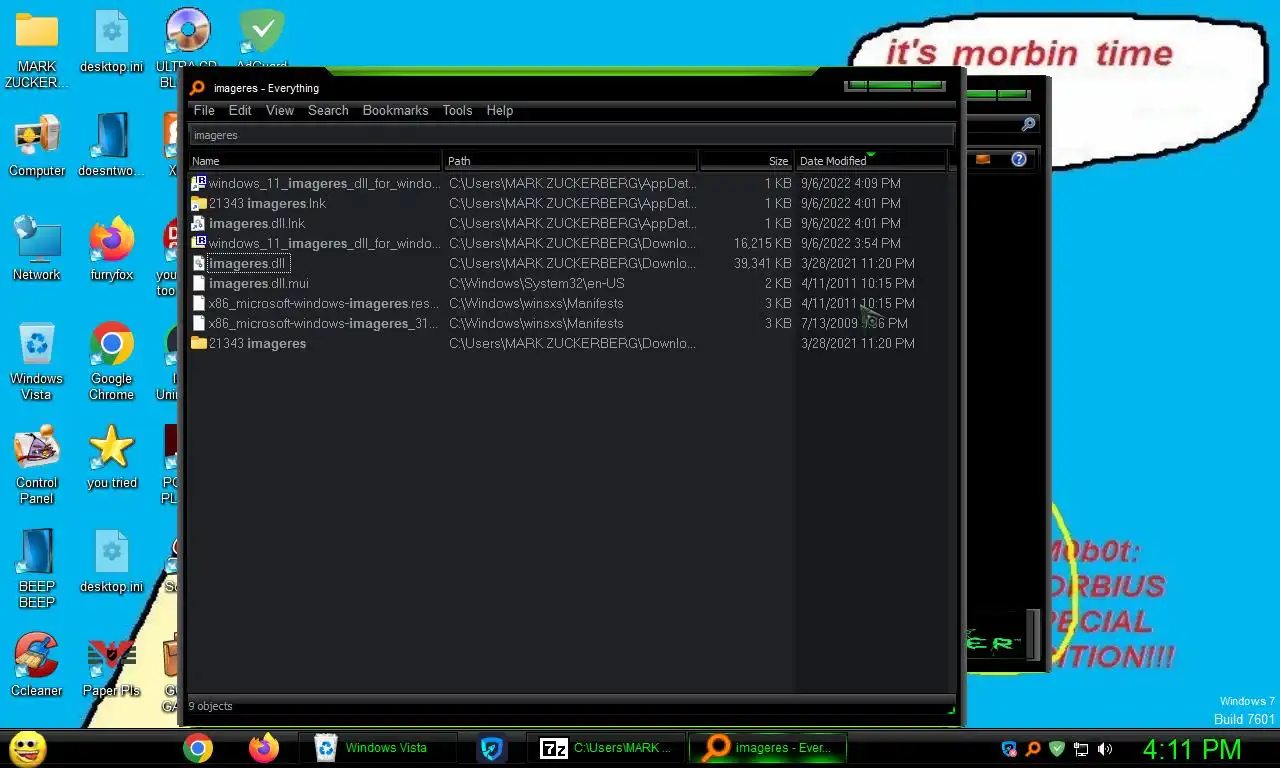Select the Ccleaner desktop icon
1280x768 pixels.
pos(37,664)
